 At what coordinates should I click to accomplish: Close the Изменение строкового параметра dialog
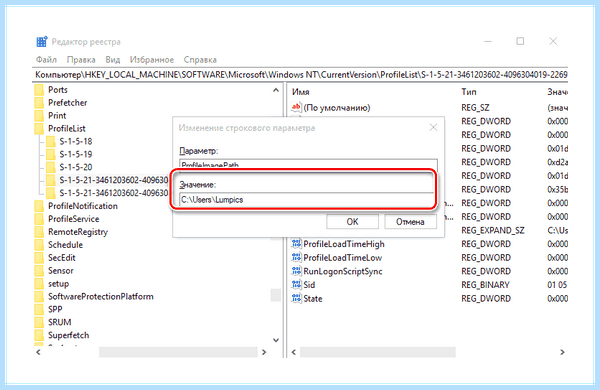pos(433,127)
